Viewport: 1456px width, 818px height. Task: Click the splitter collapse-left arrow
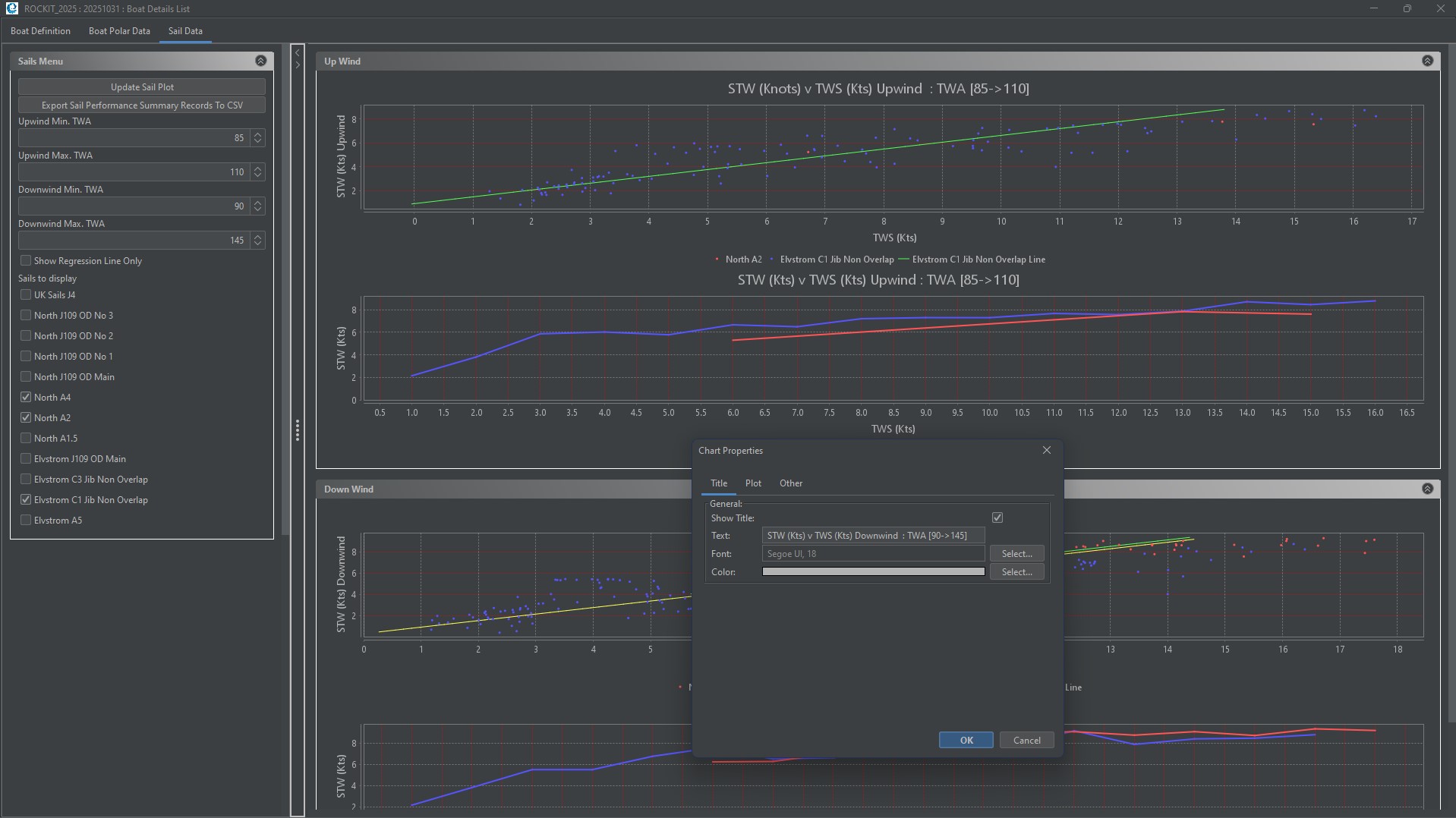(x=298, y=52)
